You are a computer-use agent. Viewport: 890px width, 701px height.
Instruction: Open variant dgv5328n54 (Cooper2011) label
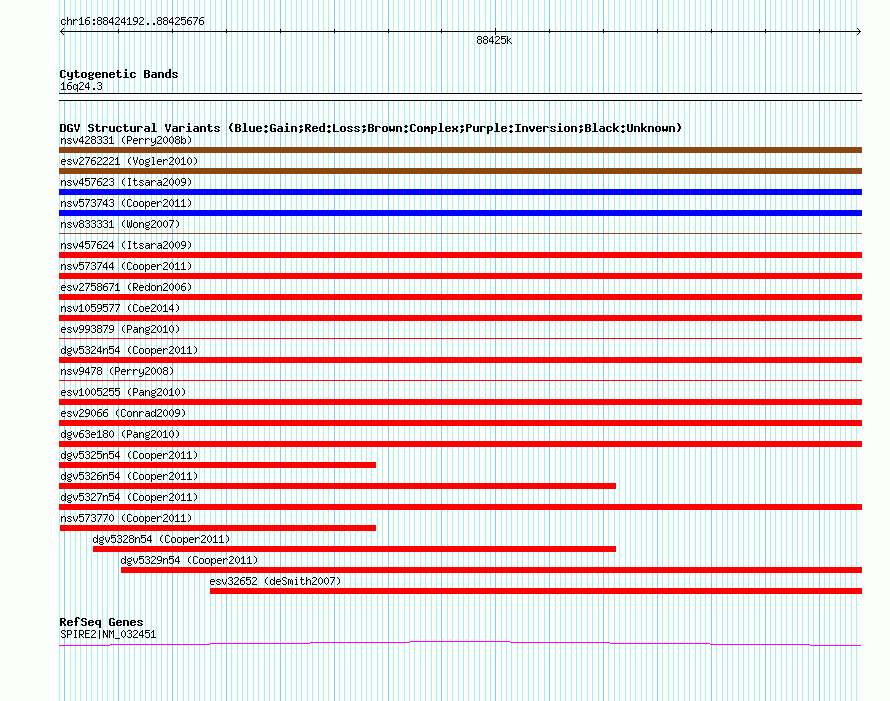(x=161, y=539)
